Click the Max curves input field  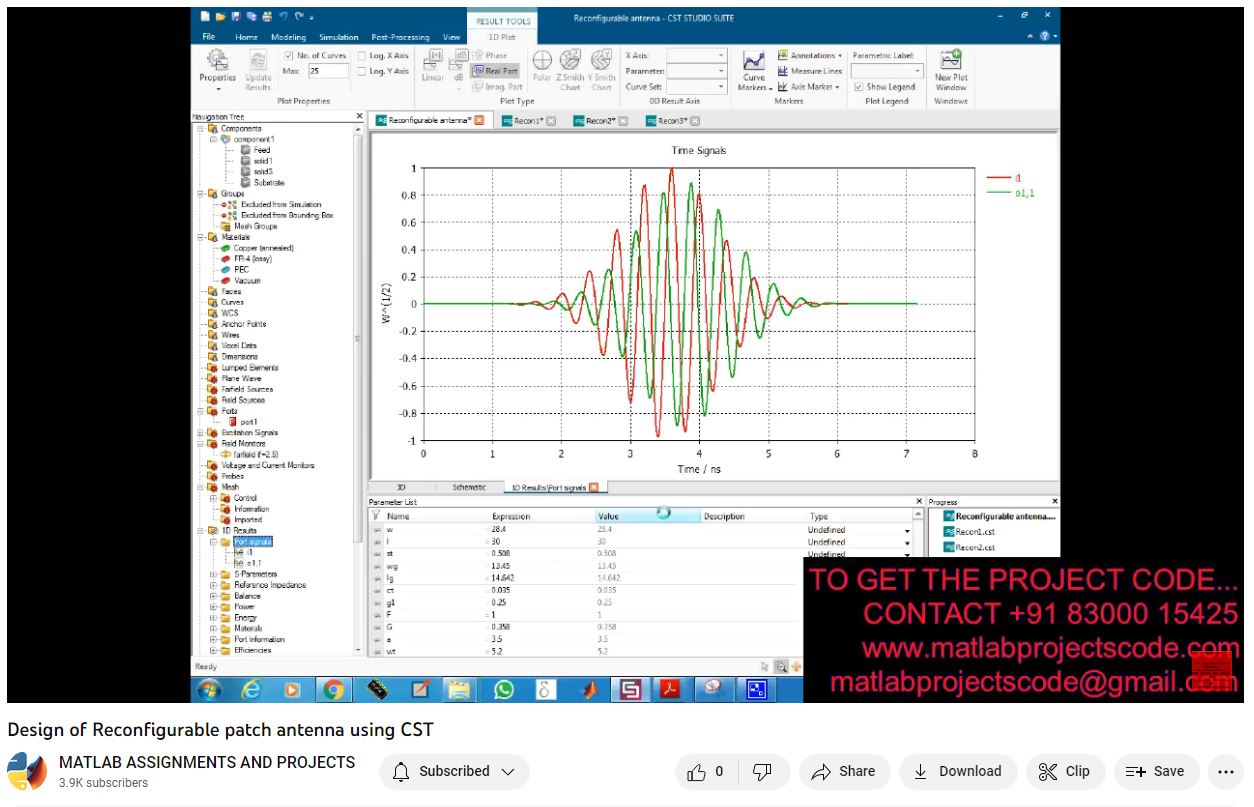[x=327, y=71]
